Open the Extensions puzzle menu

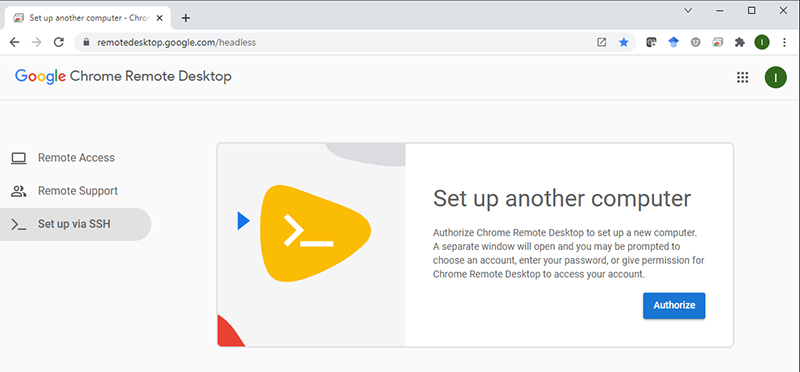pyautogui.click(x=739, y=42)
